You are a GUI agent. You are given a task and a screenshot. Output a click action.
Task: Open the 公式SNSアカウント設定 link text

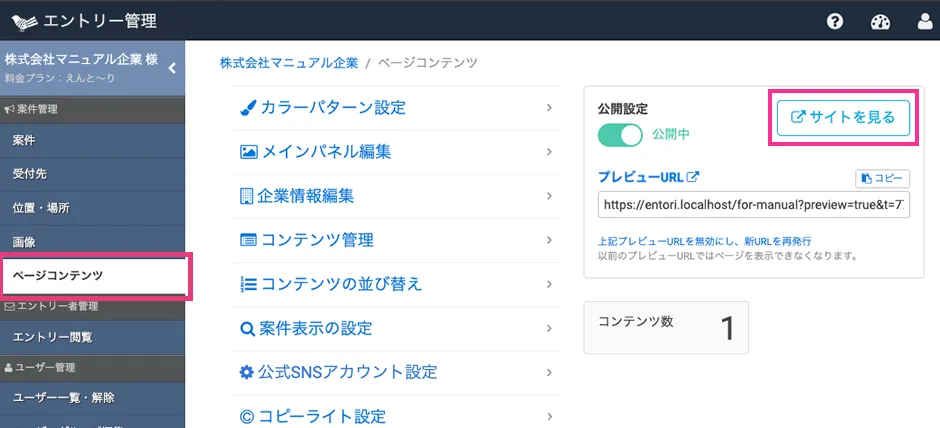(347, 372)
